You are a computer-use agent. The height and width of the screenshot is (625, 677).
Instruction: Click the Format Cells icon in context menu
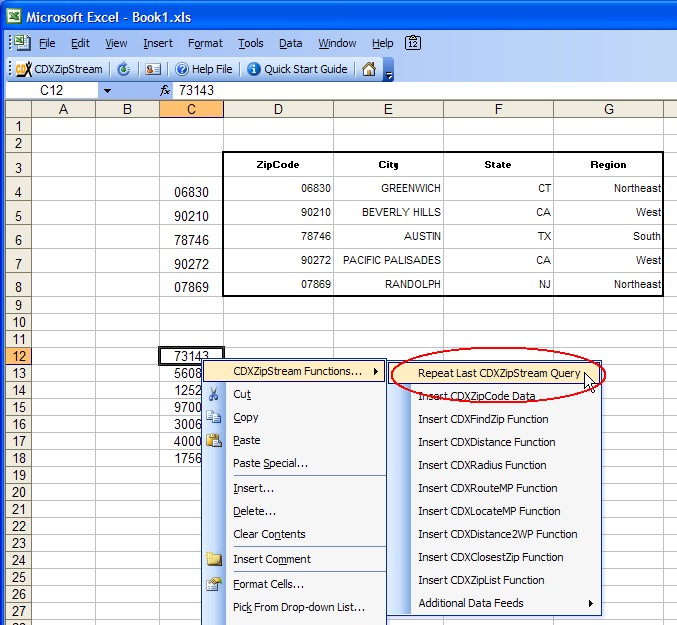click(x=214, y=584)
